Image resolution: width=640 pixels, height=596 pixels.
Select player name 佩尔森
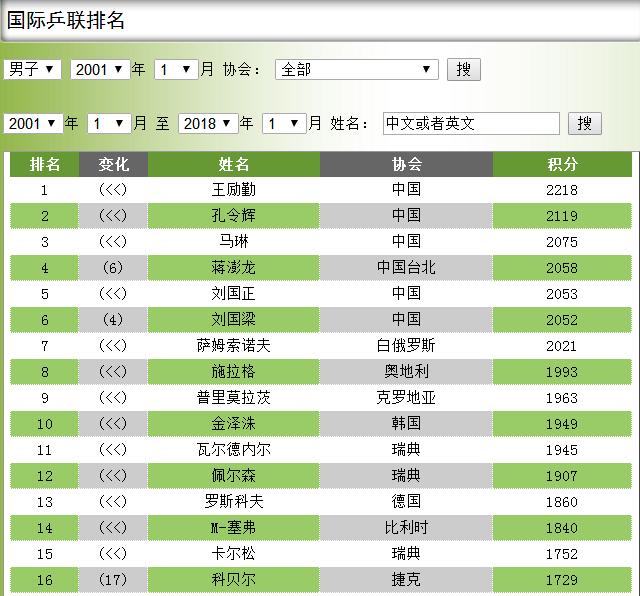point(234,476)
